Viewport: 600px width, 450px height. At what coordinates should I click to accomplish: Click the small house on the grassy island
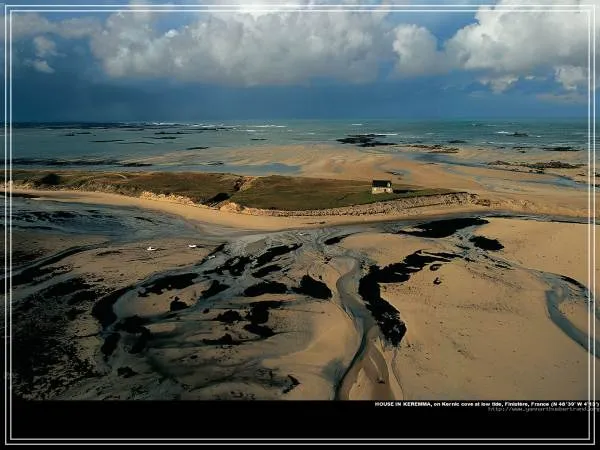381,186
